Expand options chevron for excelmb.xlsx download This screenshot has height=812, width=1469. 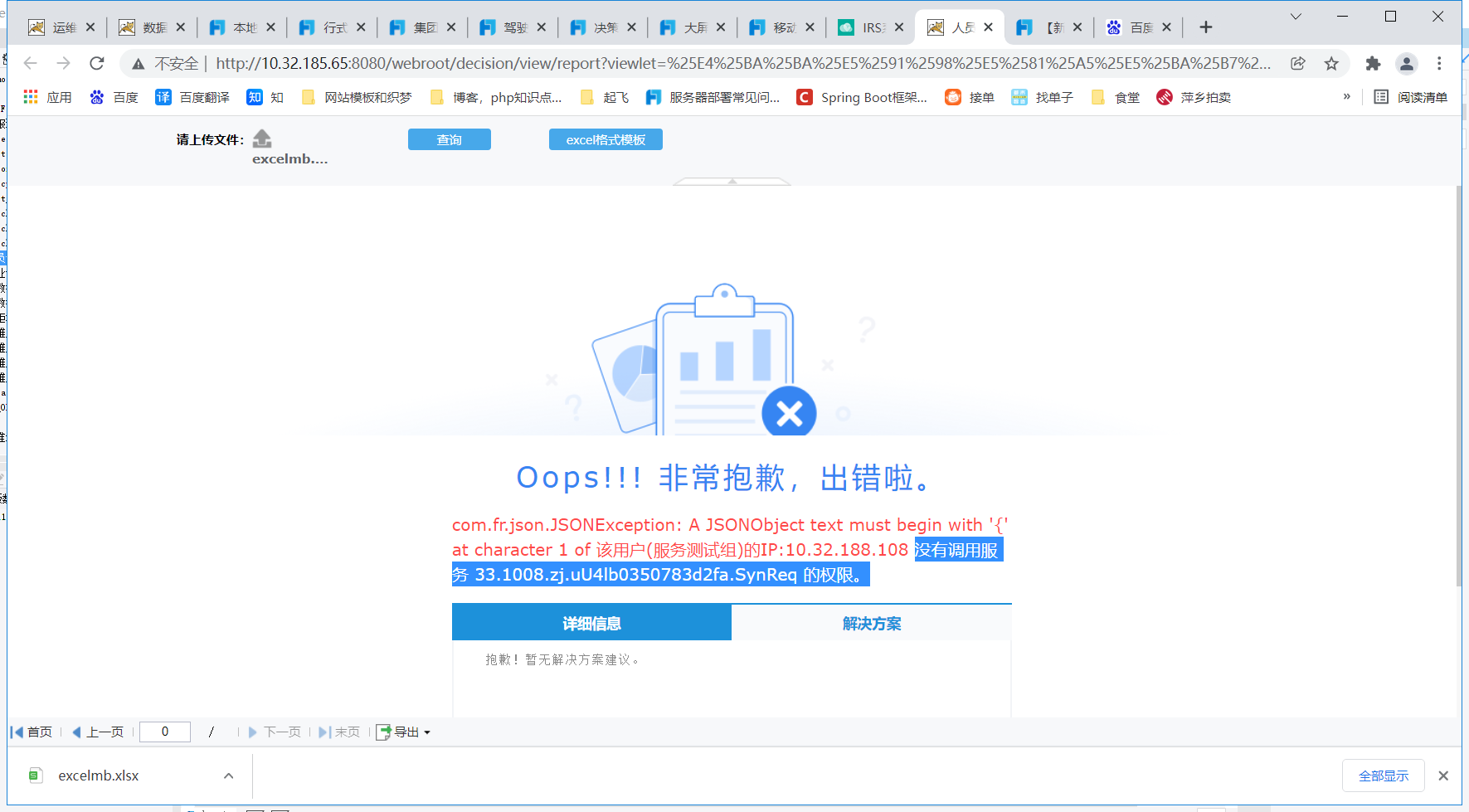tap(229, 776)
